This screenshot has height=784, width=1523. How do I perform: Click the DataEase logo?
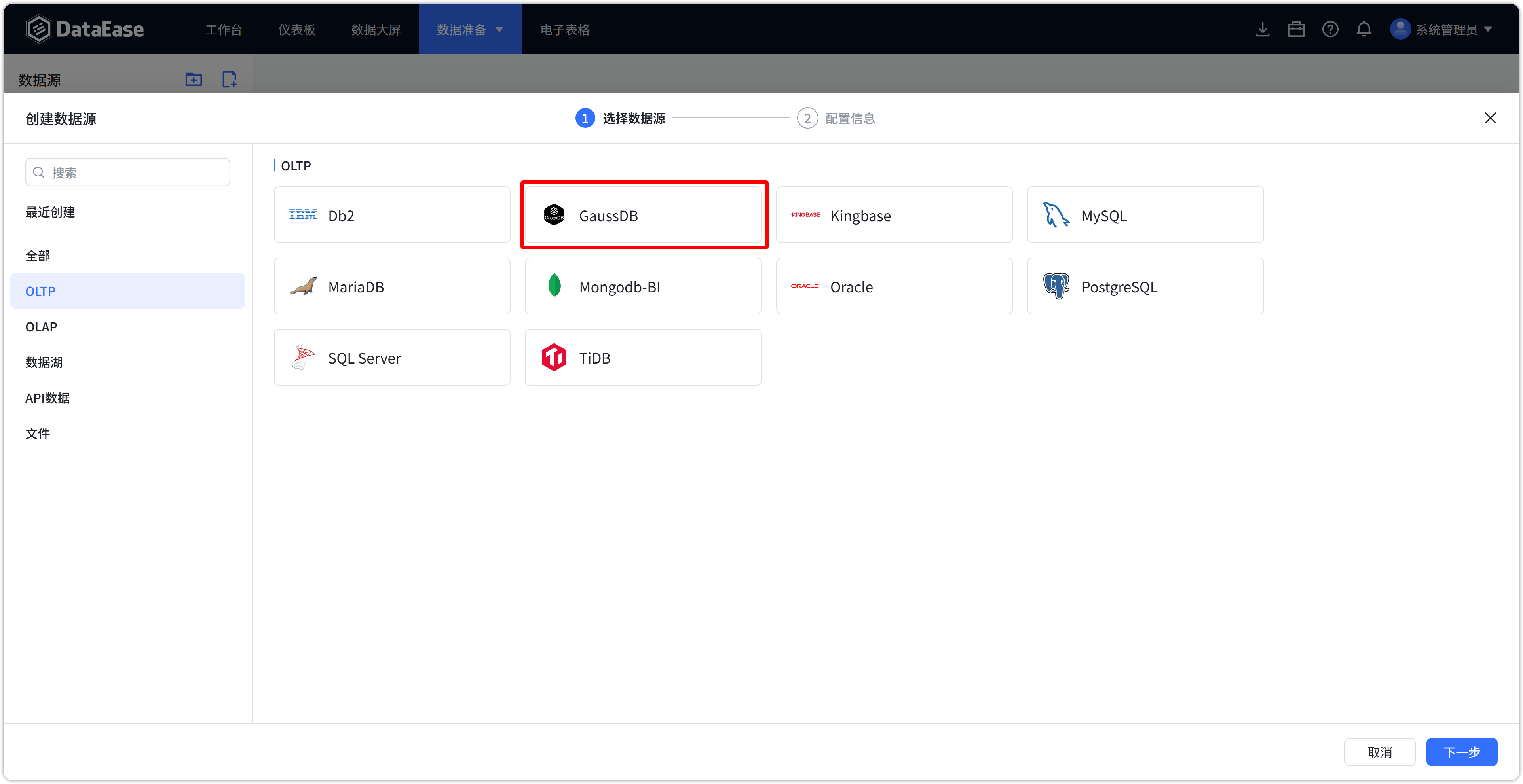point(85,29)
